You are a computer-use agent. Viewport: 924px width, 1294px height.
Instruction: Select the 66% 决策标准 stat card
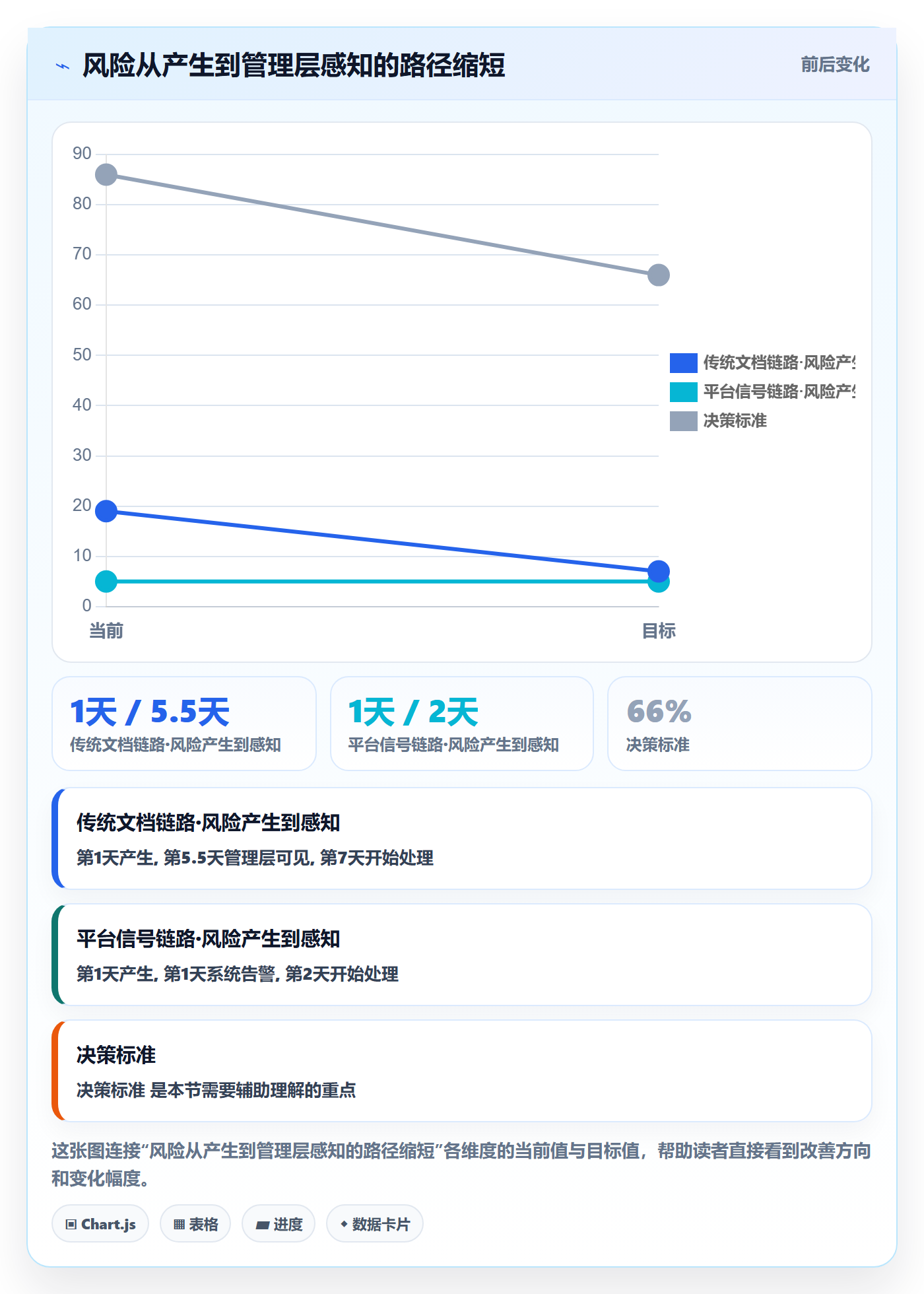tap(740, 724)
